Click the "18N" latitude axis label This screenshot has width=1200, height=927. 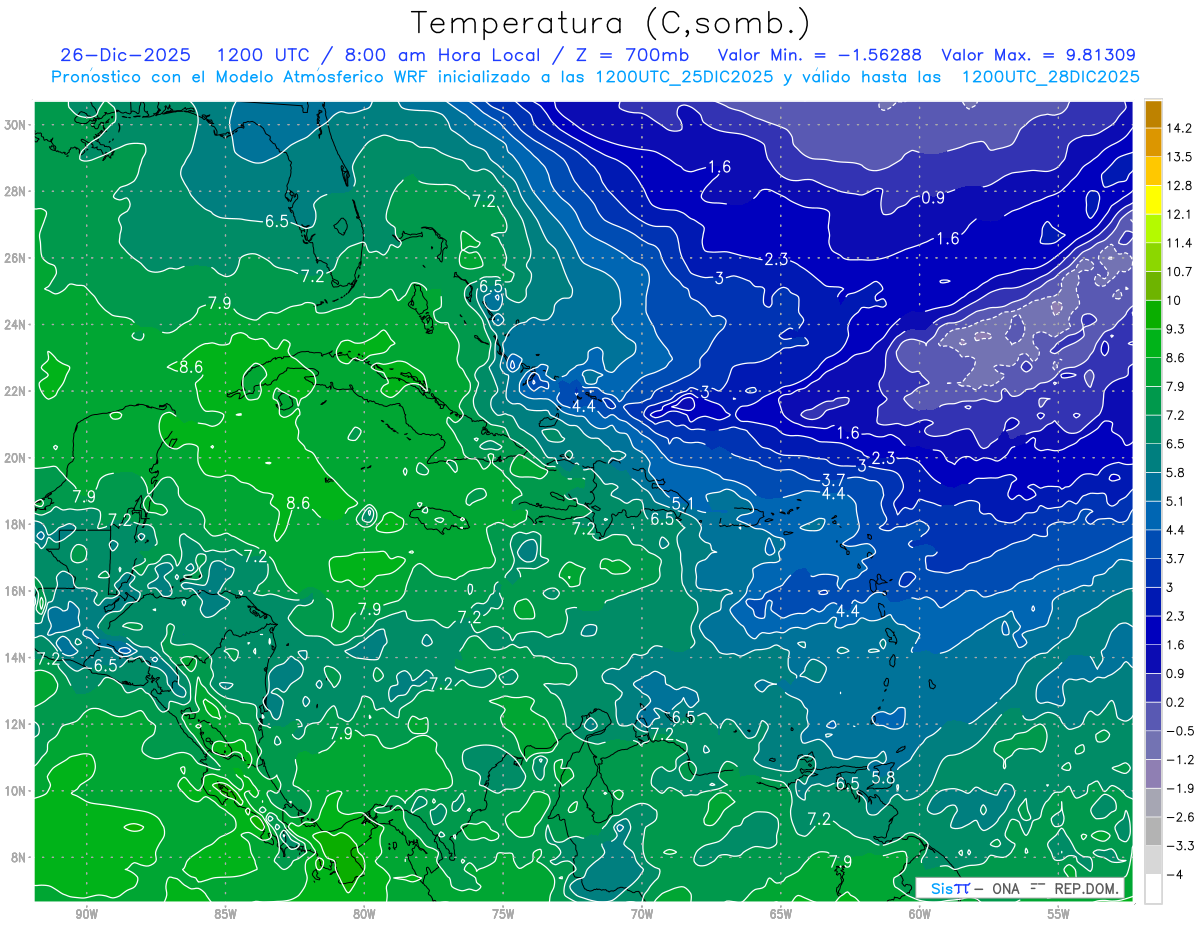[x=15, y=524]
